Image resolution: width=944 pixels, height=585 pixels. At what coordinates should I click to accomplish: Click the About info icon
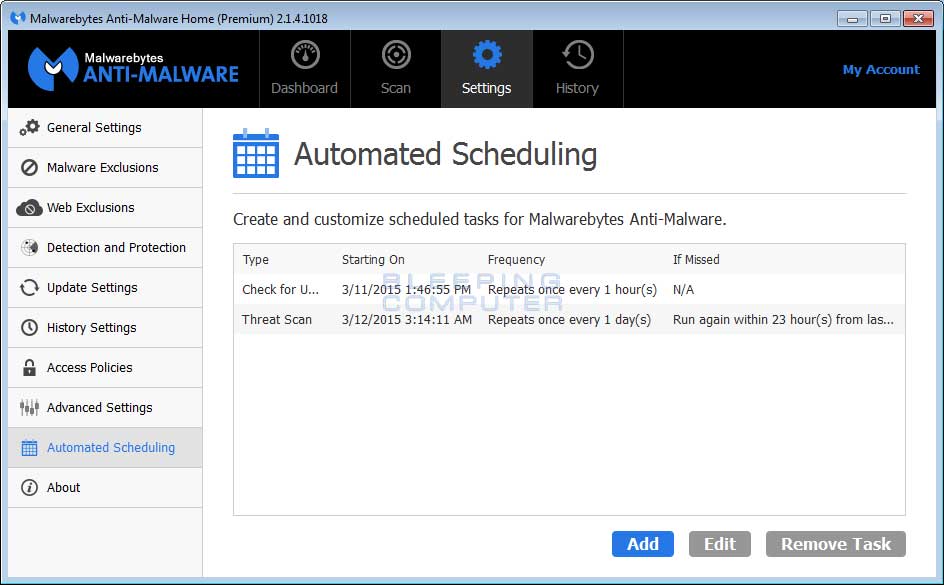tap(29, 488)
